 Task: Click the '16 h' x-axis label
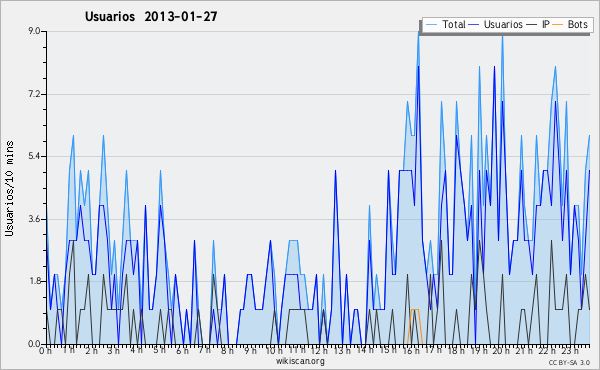coord(411,350)
